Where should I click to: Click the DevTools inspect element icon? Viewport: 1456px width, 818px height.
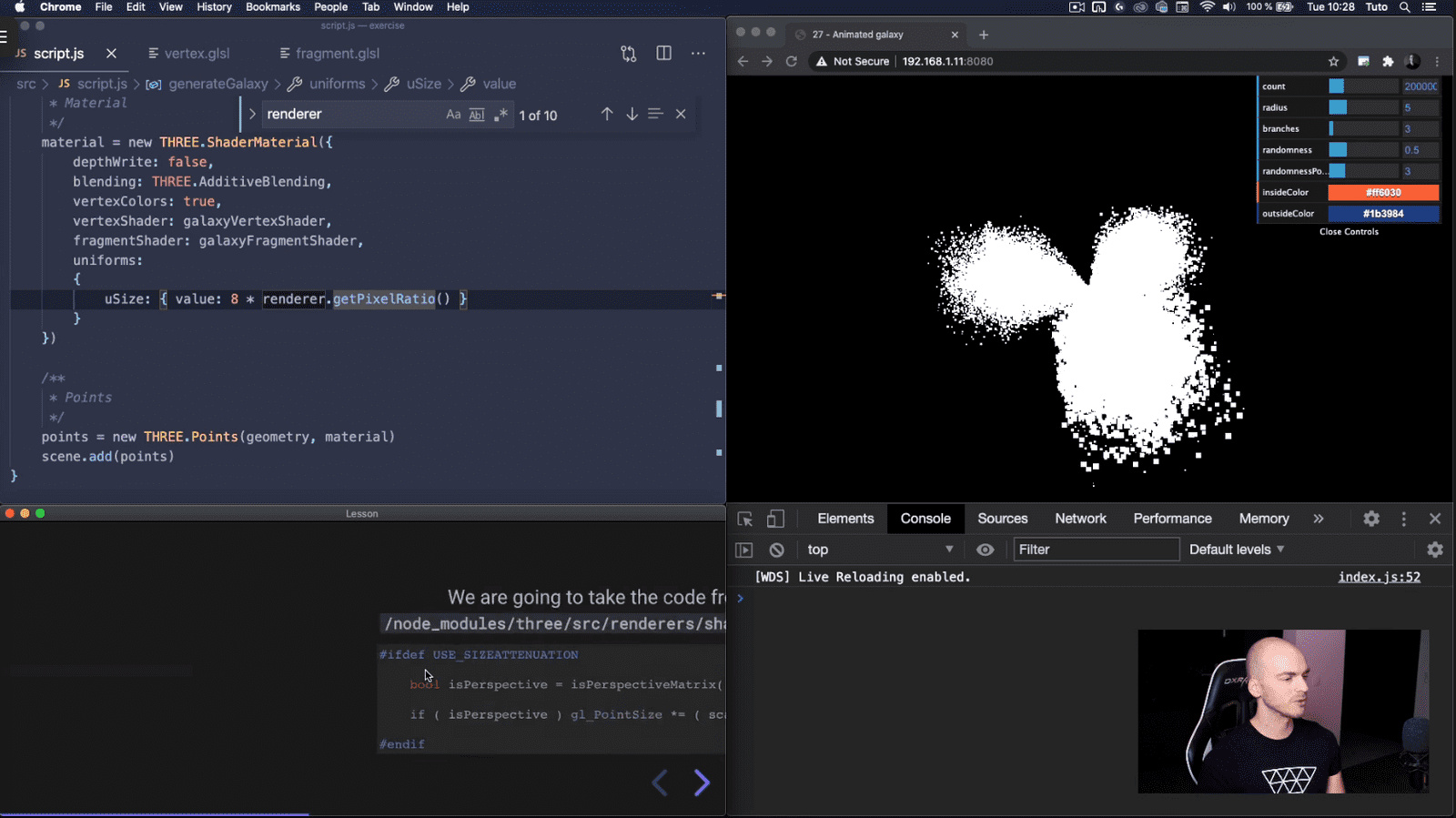pyautogui.click(x=744, y=519)
